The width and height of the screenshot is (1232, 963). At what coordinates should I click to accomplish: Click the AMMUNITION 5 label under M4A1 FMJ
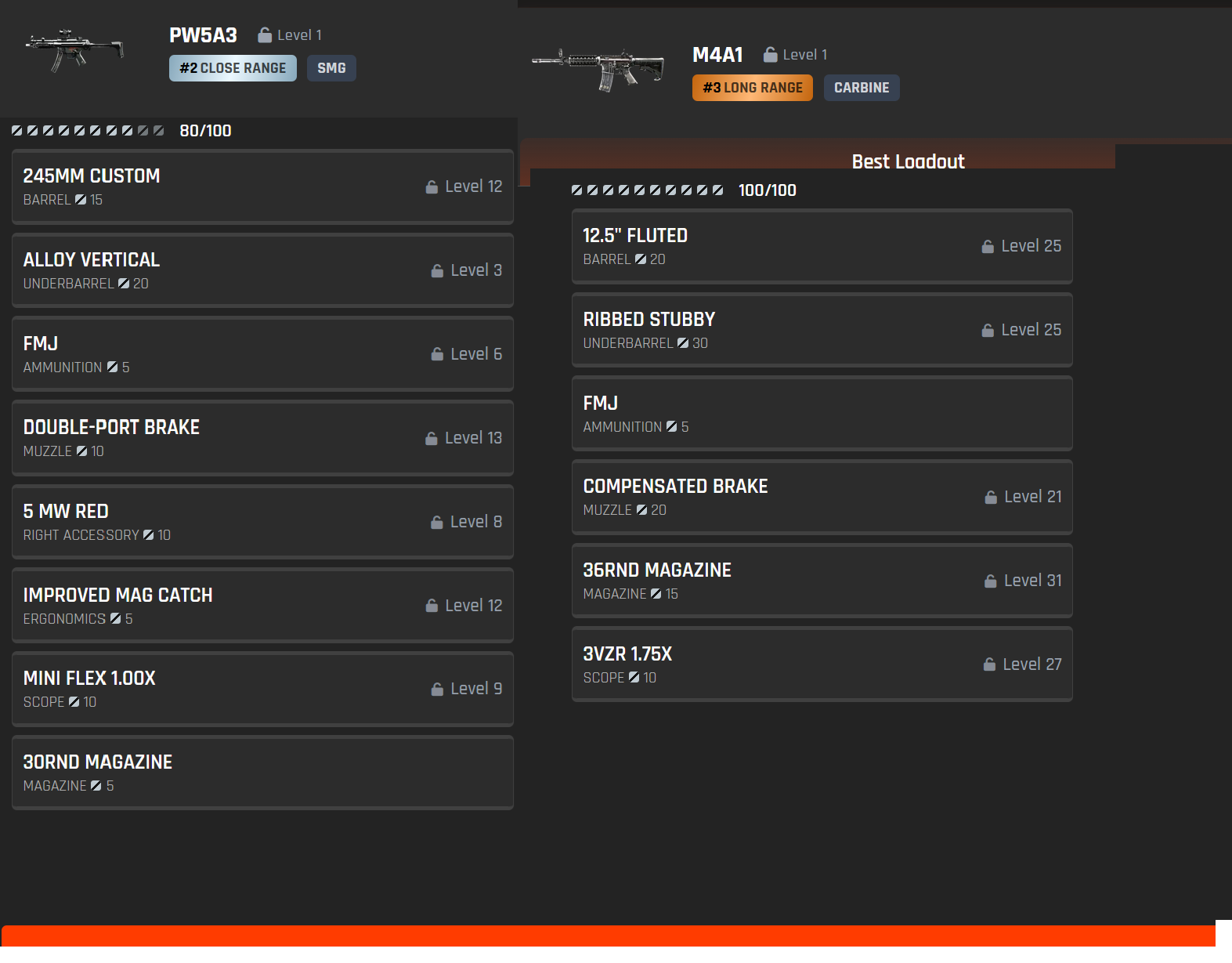[636, 427]
